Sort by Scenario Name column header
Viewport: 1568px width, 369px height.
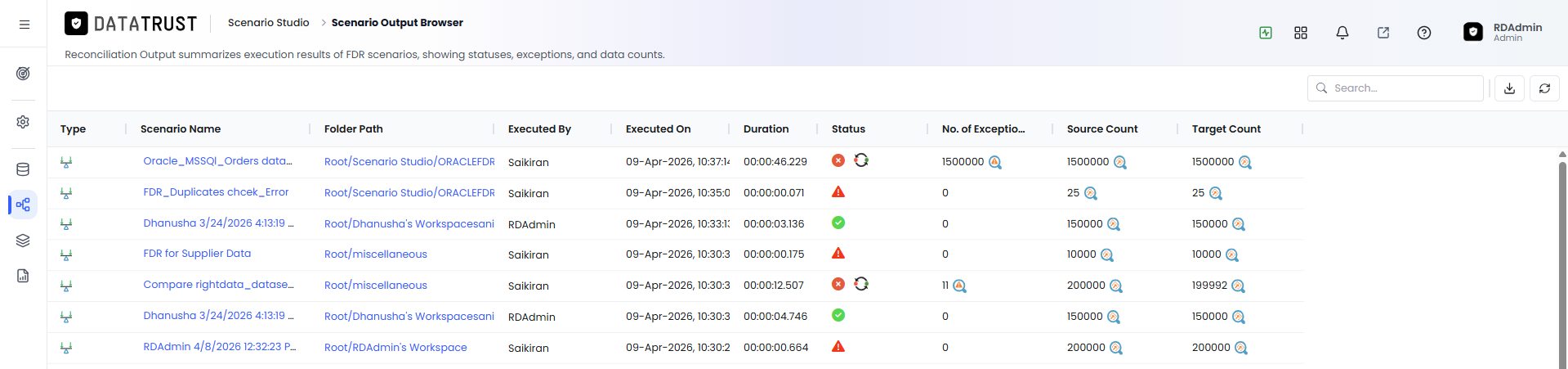tap(181, 129)
